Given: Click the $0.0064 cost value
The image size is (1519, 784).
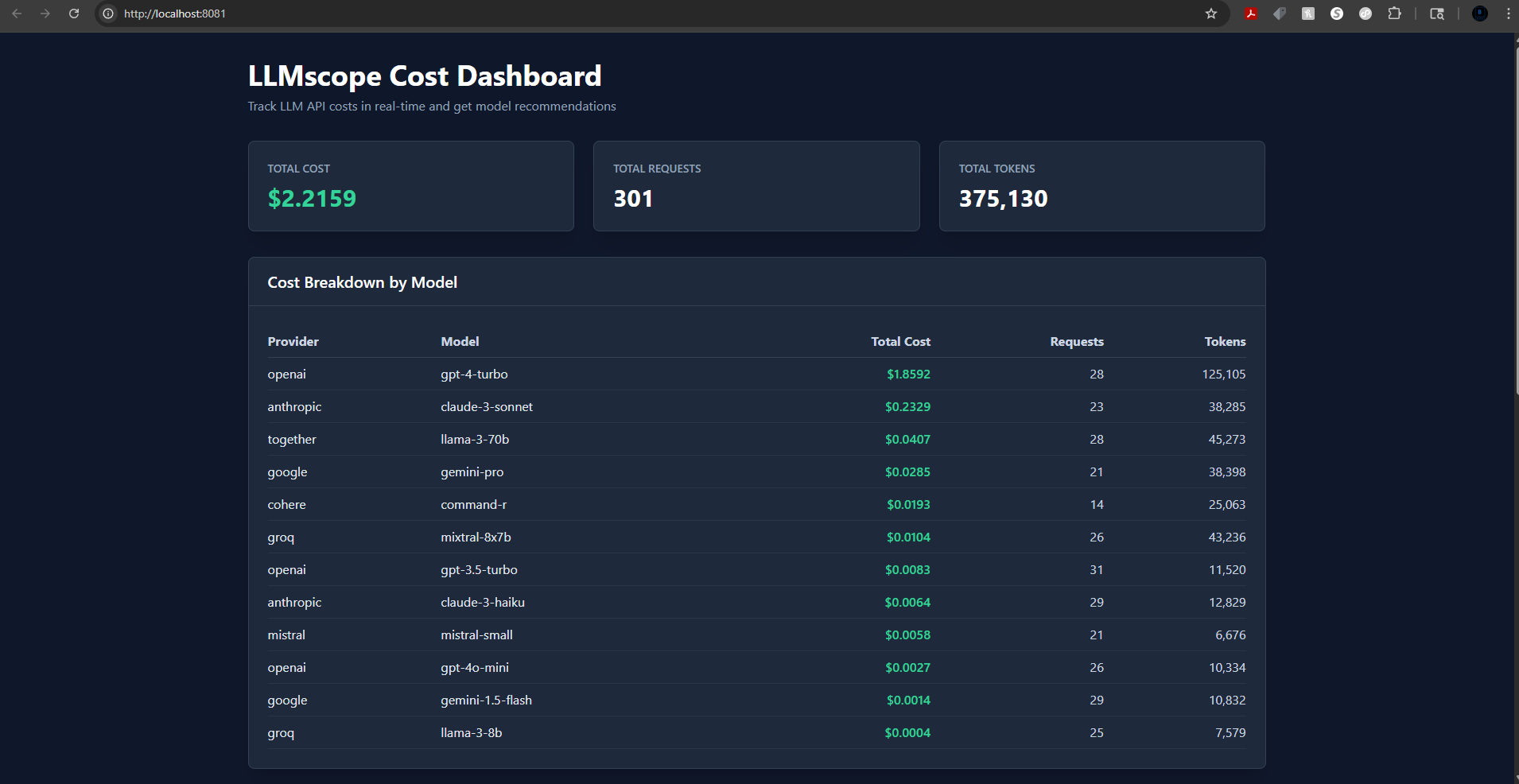Looking at the screenshot, I should pyautogui.click(x=907, y=602).
